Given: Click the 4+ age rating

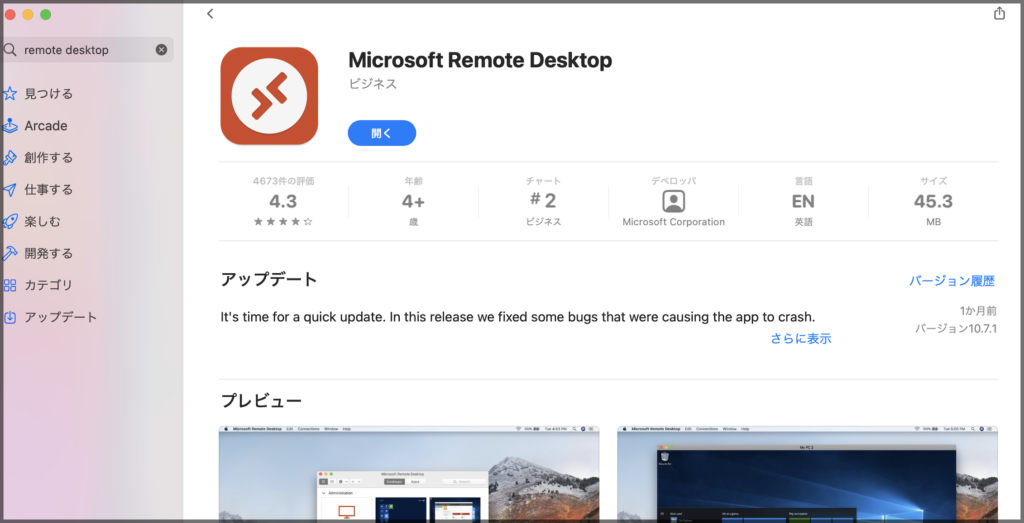Looking at the screenshot, I should click(x=413, y=201).
